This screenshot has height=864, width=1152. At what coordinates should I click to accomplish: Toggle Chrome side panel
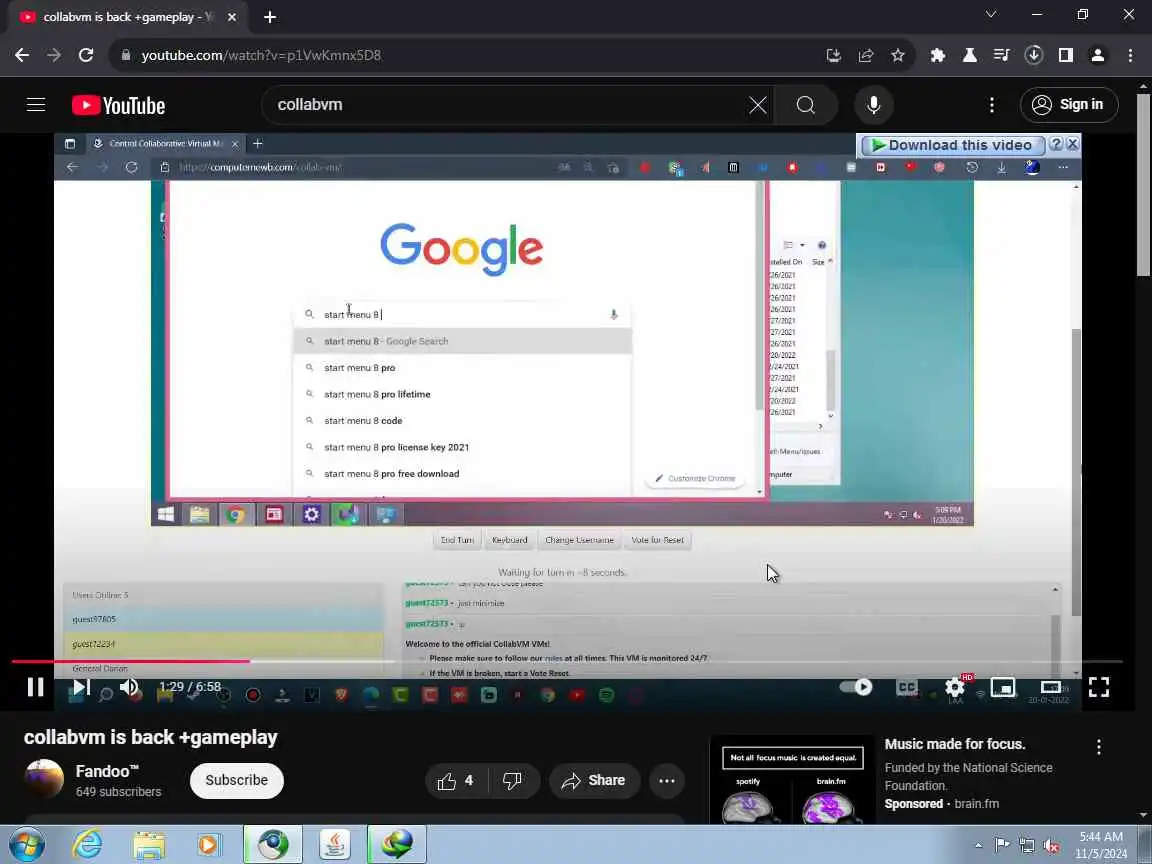1065,55
